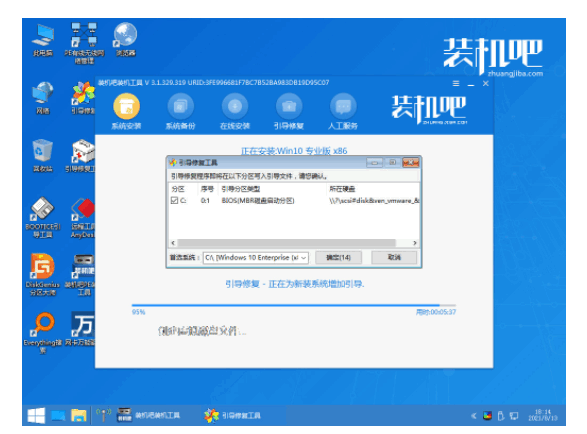Screen dimensions: 587x434
Task: Click the 引导分区类型 column header
Action: pos(240,189)
